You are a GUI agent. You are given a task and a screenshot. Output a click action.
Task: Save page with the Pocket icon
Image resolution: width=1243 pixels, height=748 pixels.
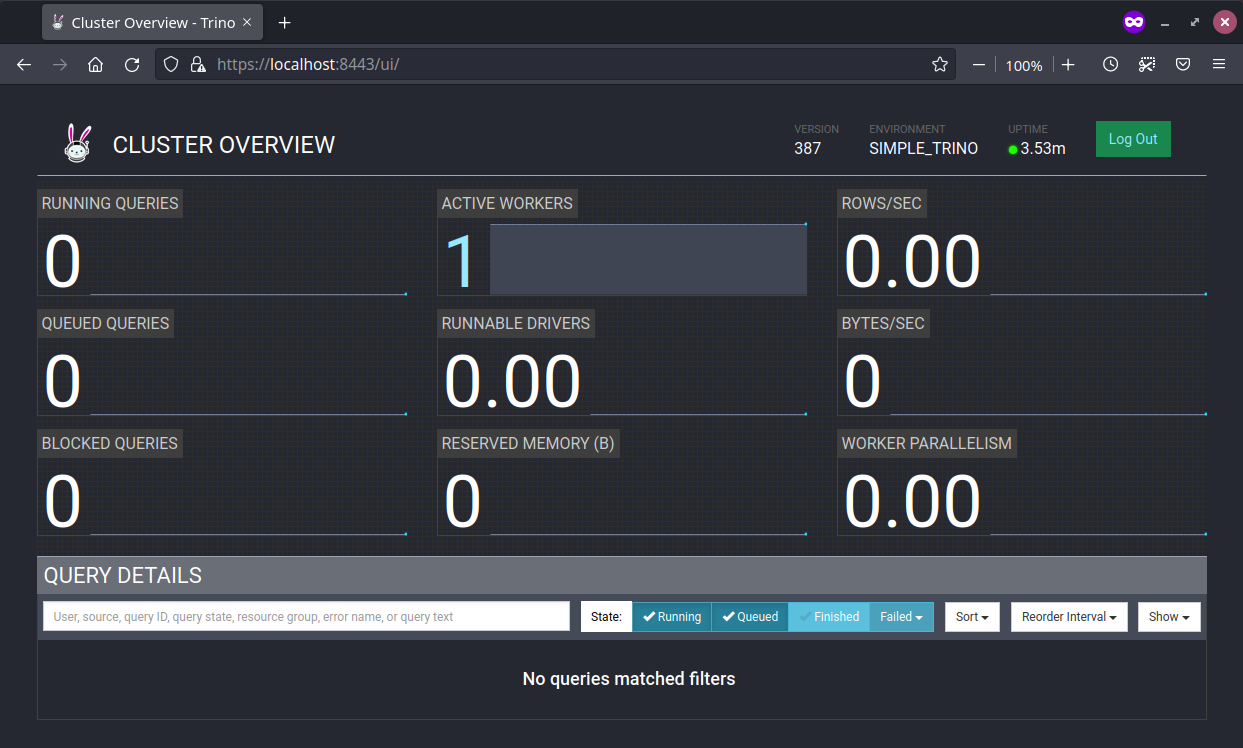(x=1183, y=63)
